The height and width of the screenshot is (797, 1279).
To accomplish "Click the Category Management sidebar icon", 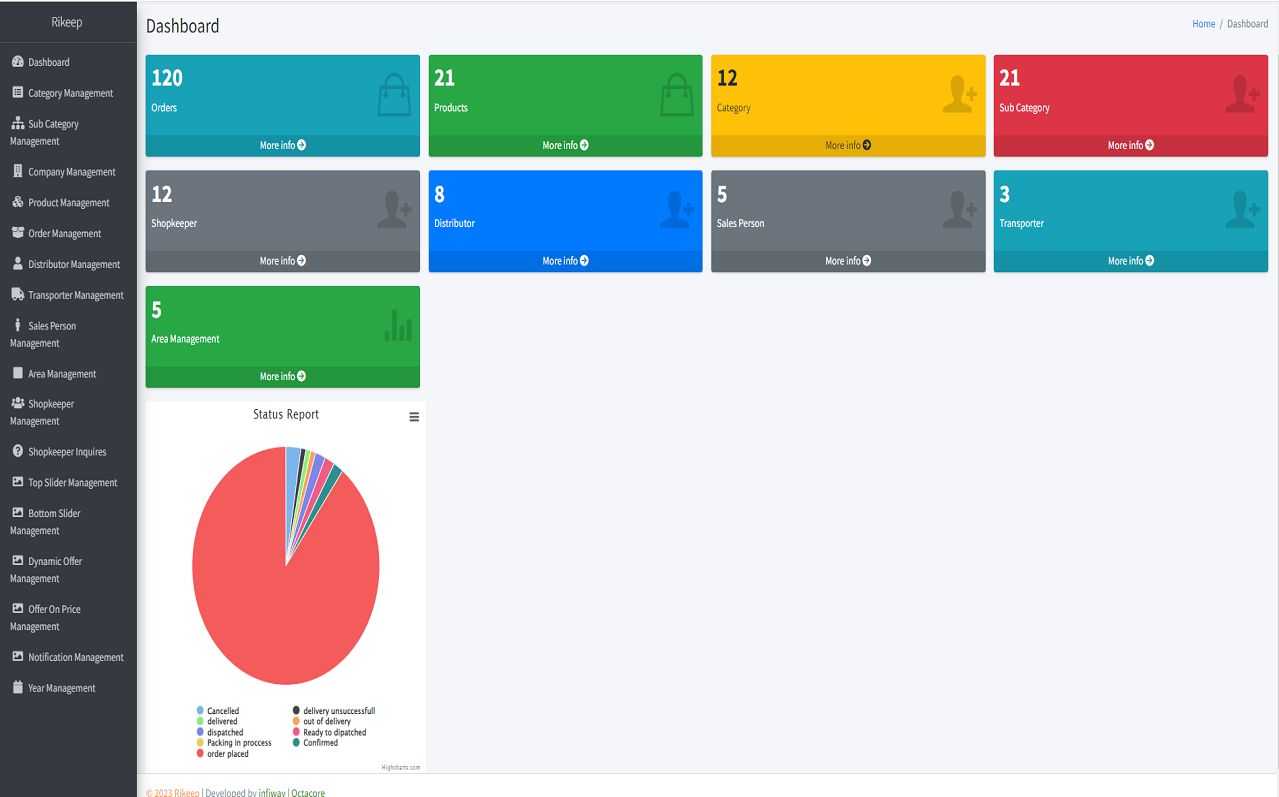I will coord(16,92).
